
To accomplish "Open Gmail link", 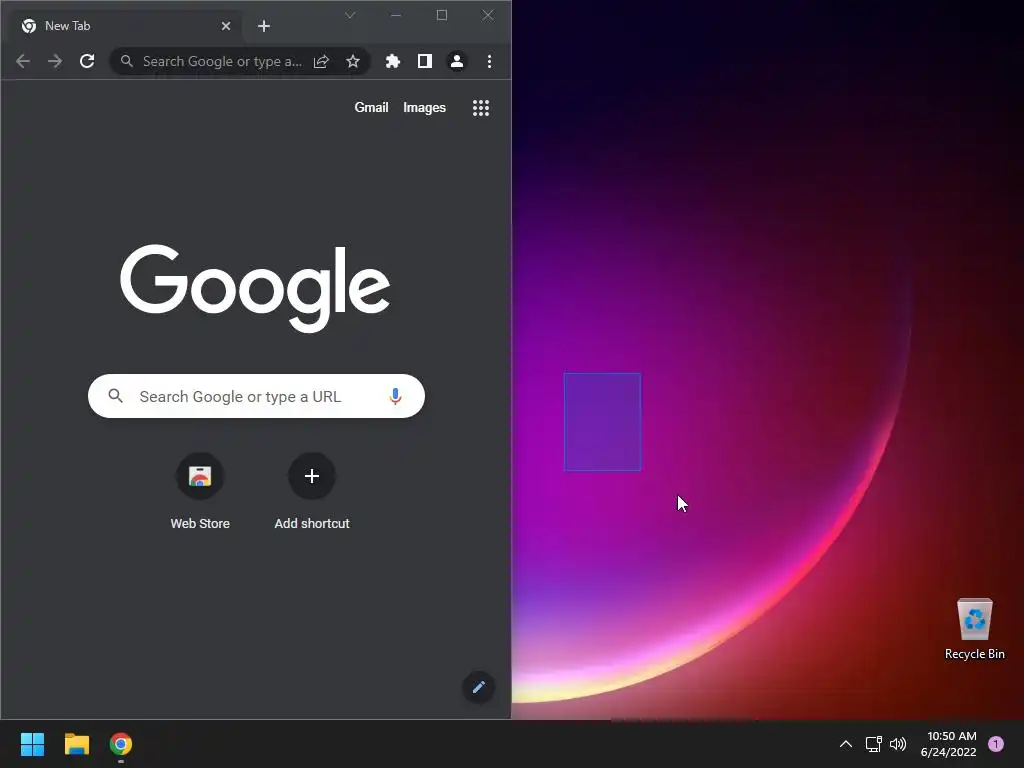I will tap(371, 108).
